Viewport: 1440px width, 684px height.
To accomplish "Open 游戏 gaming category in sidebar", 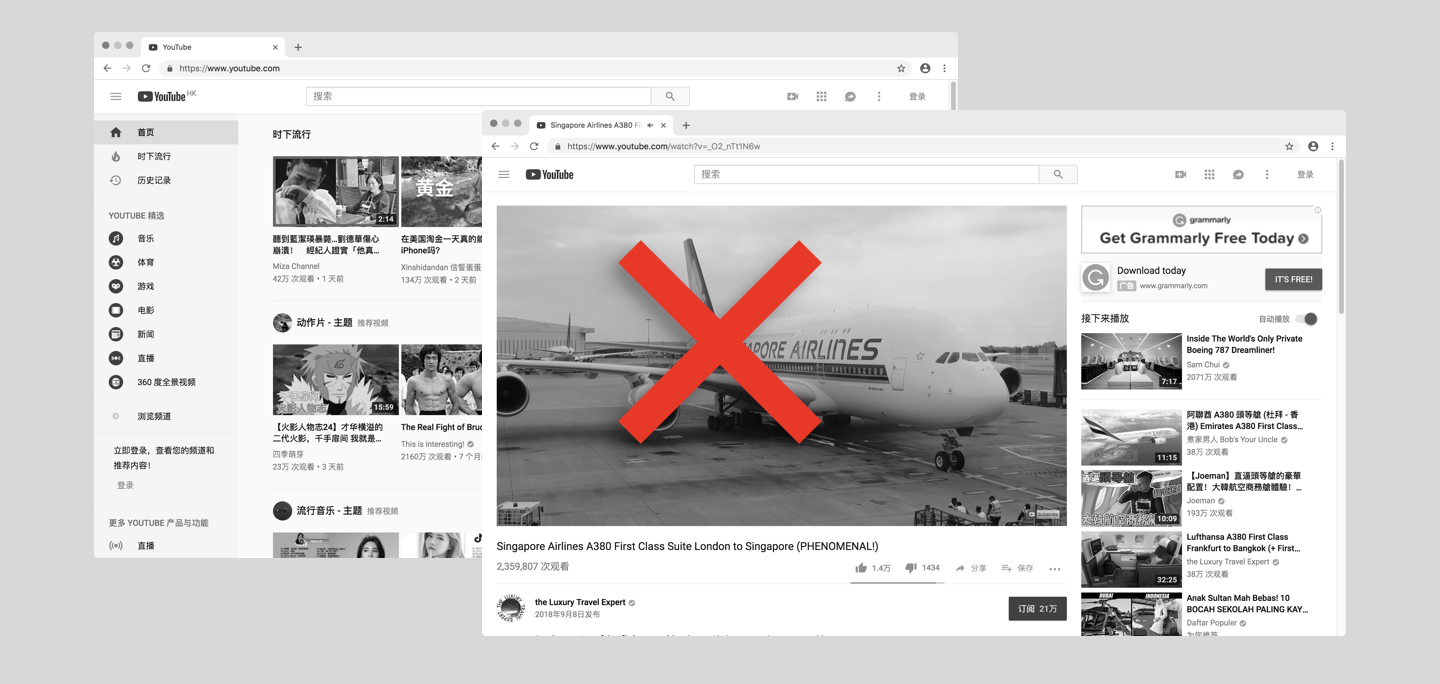I will (x=166, y=286).
